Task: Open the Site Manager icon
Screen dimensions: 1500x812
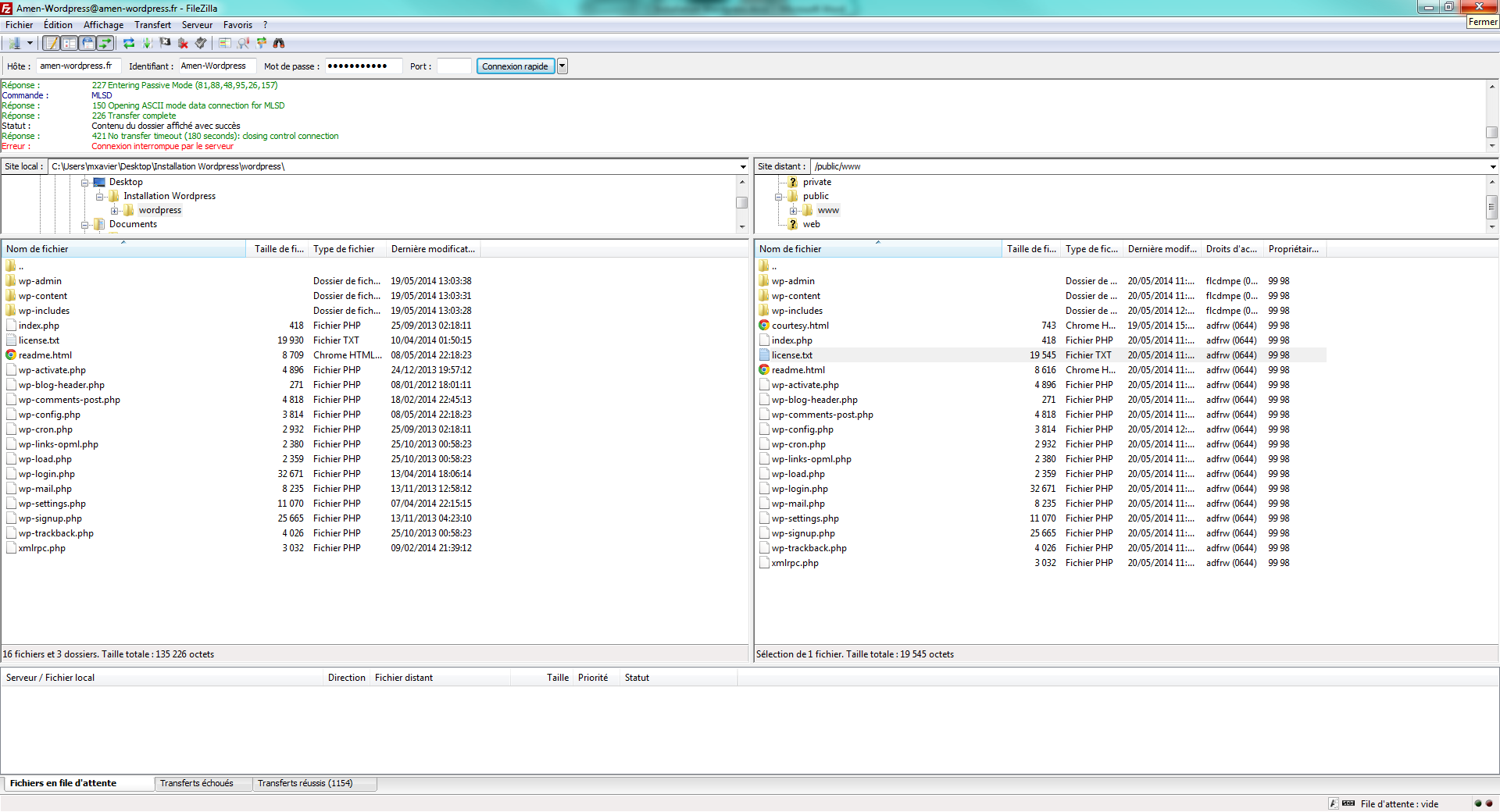Action: click(14, 43)
